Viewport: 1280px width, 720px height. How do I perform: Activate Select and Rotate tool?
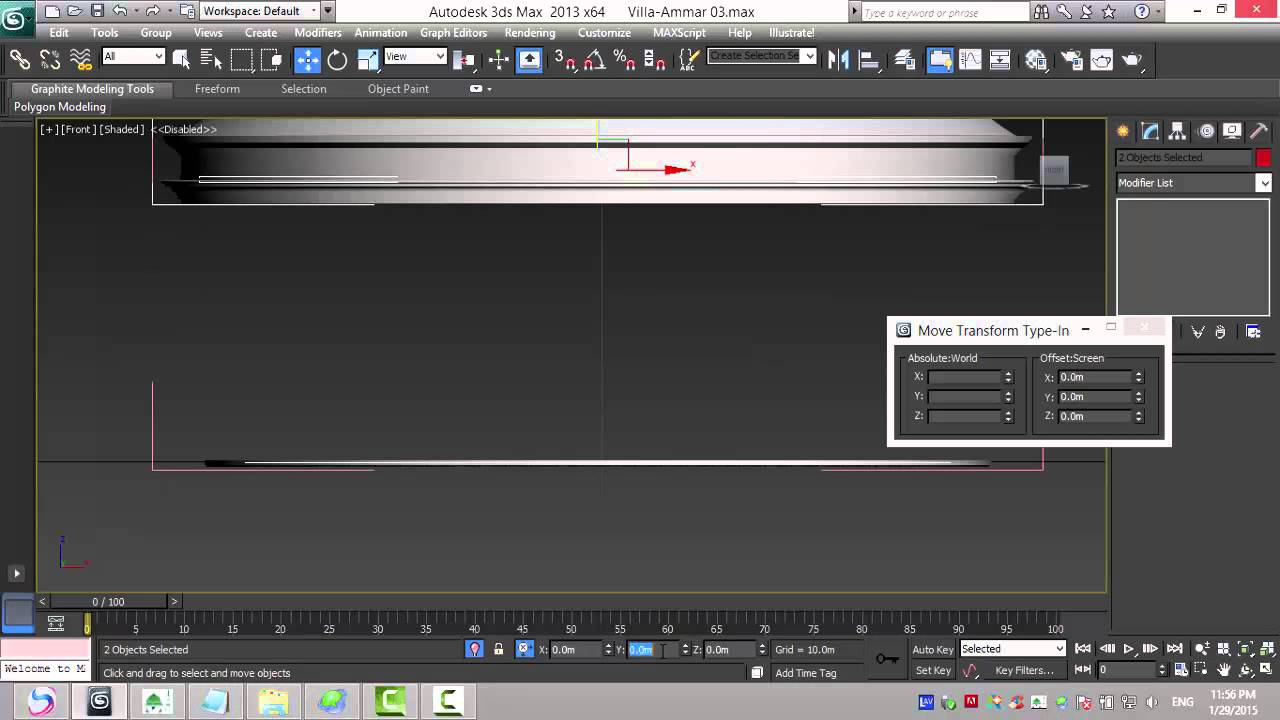click(x=337, y=60)
